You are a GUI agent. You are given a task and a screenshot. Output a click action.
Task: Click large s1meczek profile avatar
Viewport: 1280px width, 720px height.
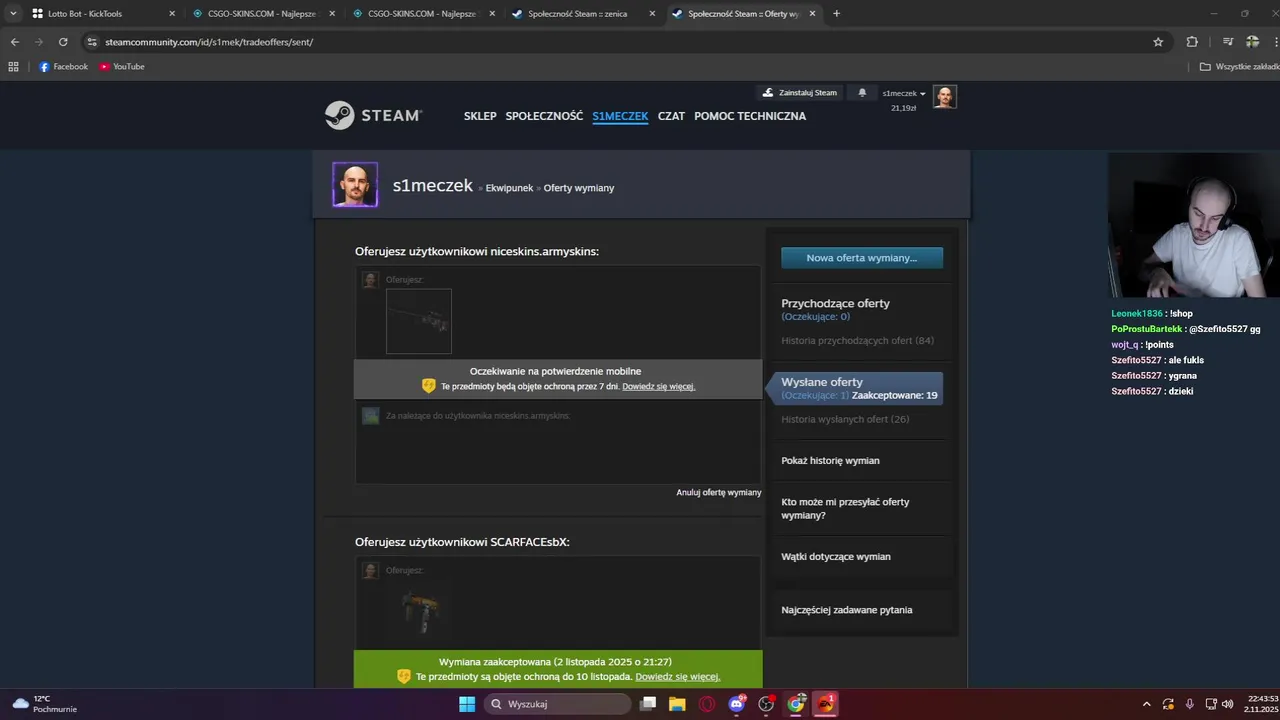pyautogui.click(x=355, y=184)
